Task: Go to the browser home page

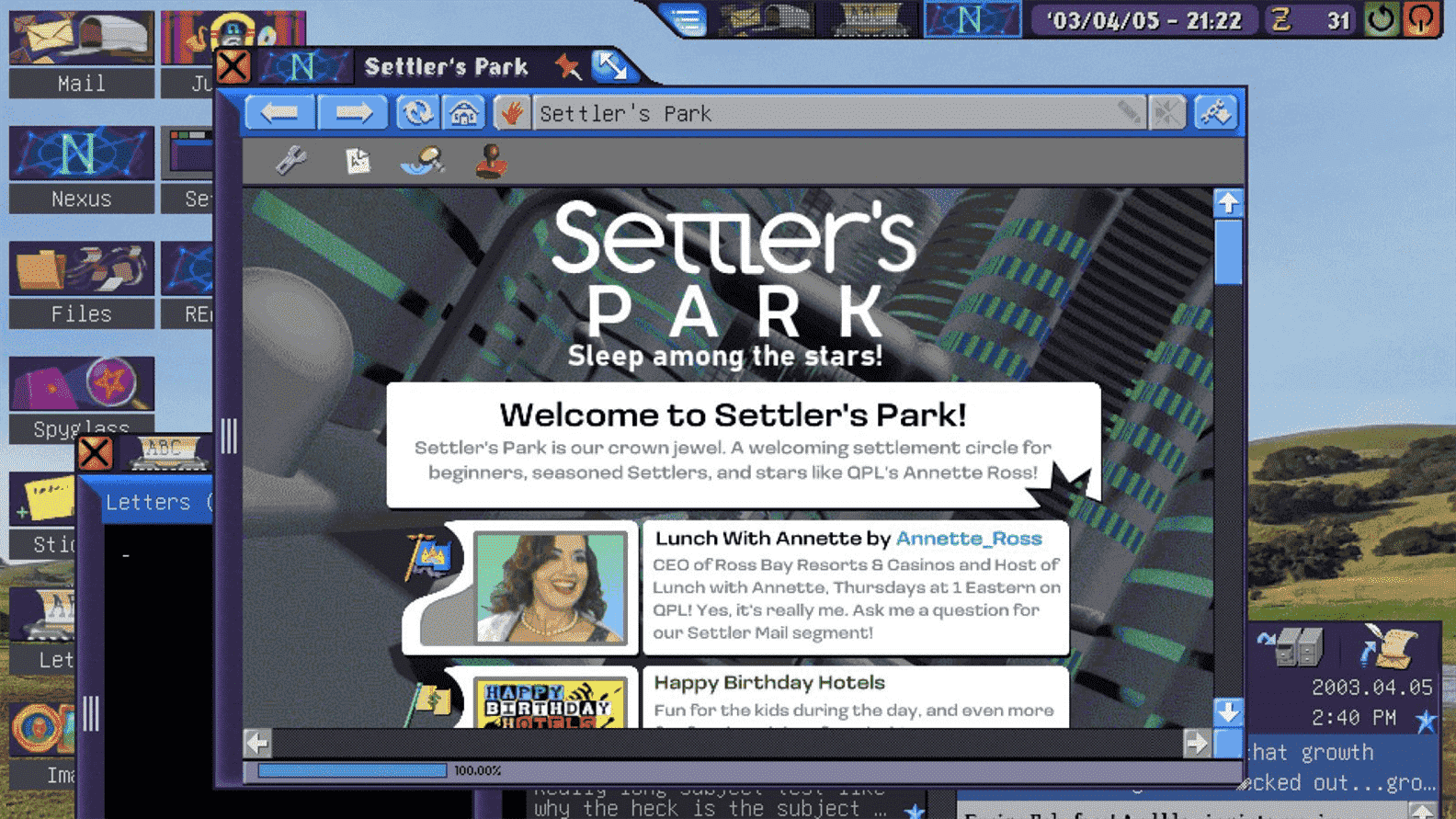Action: pos(464,113)
